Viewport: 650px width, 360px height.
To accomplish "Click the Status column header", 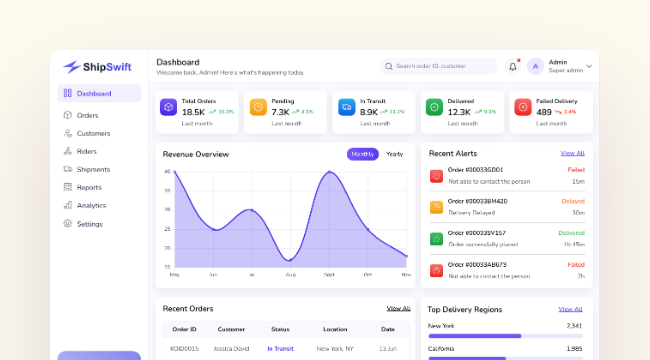I will pyautogui.click(x=280, y=329).
